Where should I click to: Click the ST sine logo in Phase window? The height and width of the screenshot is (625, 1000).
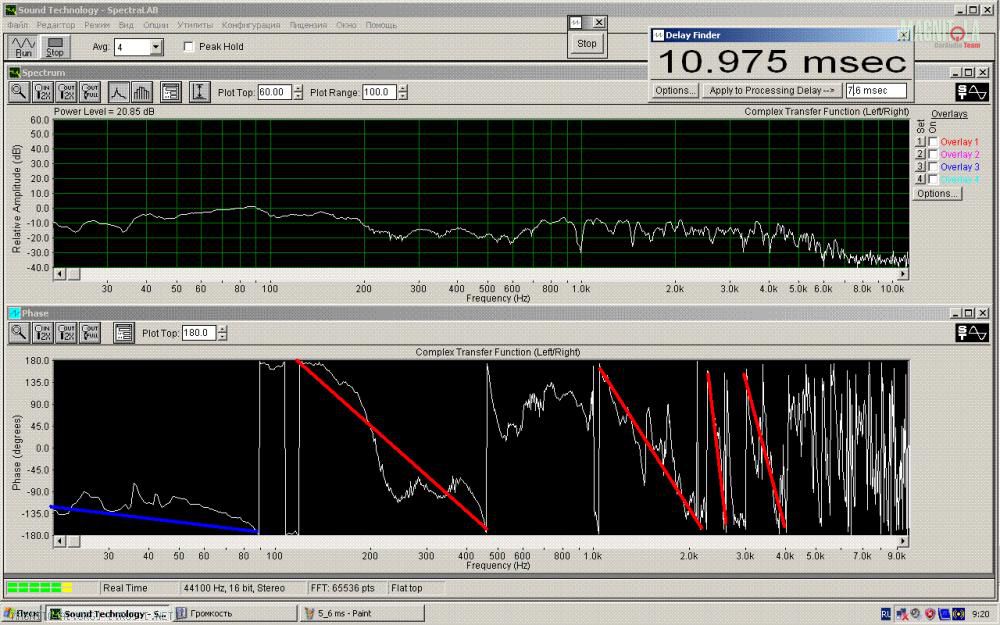click(x=971, y=332)
